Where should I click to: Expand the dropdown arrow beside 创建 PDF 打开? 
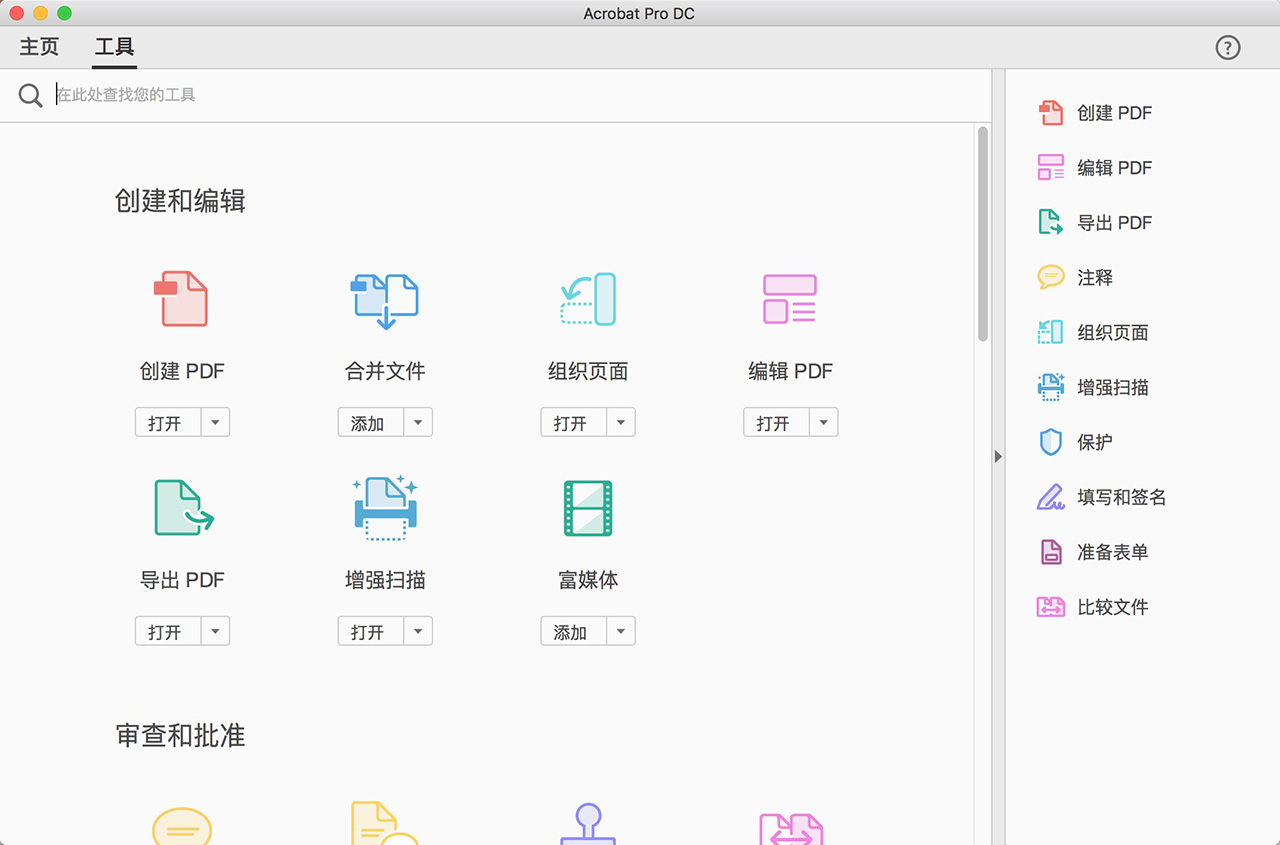[x=215, y=422]
